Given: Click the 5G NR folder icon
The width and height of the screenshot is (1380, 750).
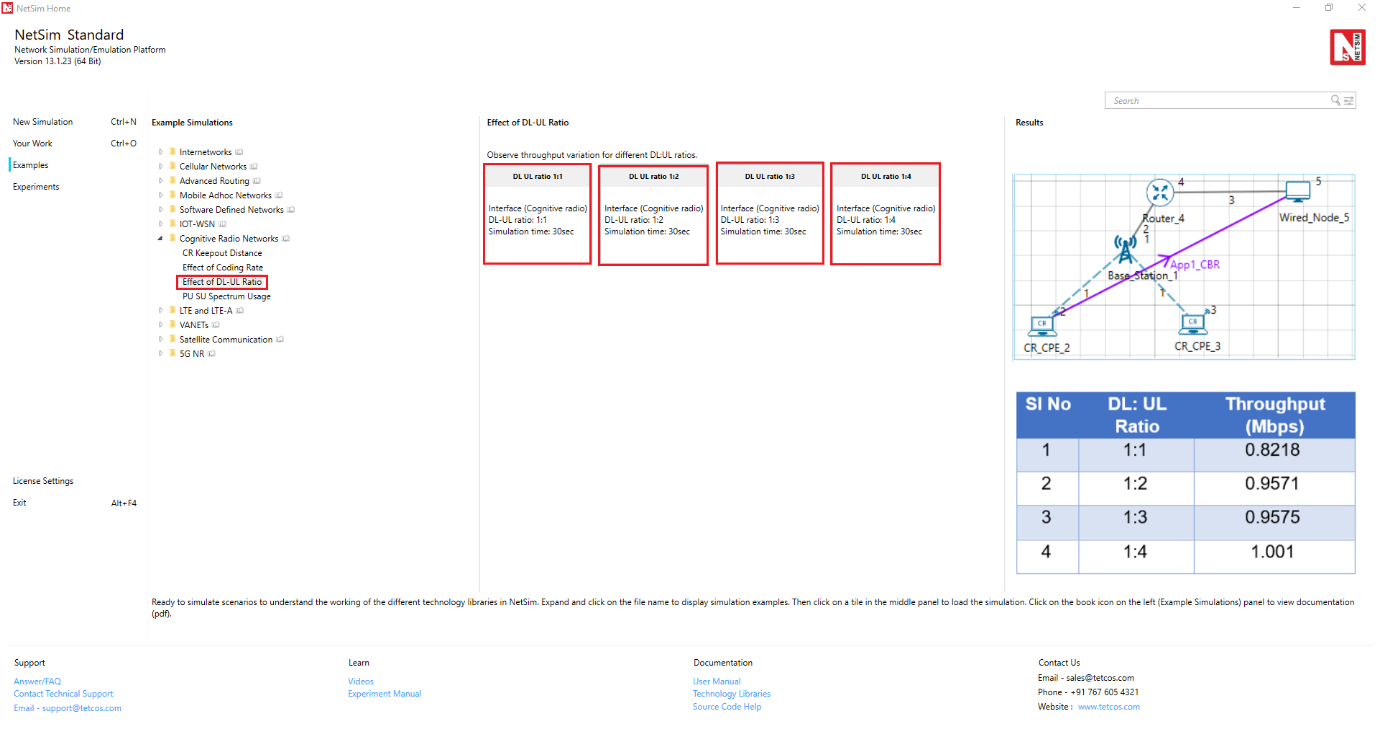Looking at the screenshot, I should pos(172,354).
